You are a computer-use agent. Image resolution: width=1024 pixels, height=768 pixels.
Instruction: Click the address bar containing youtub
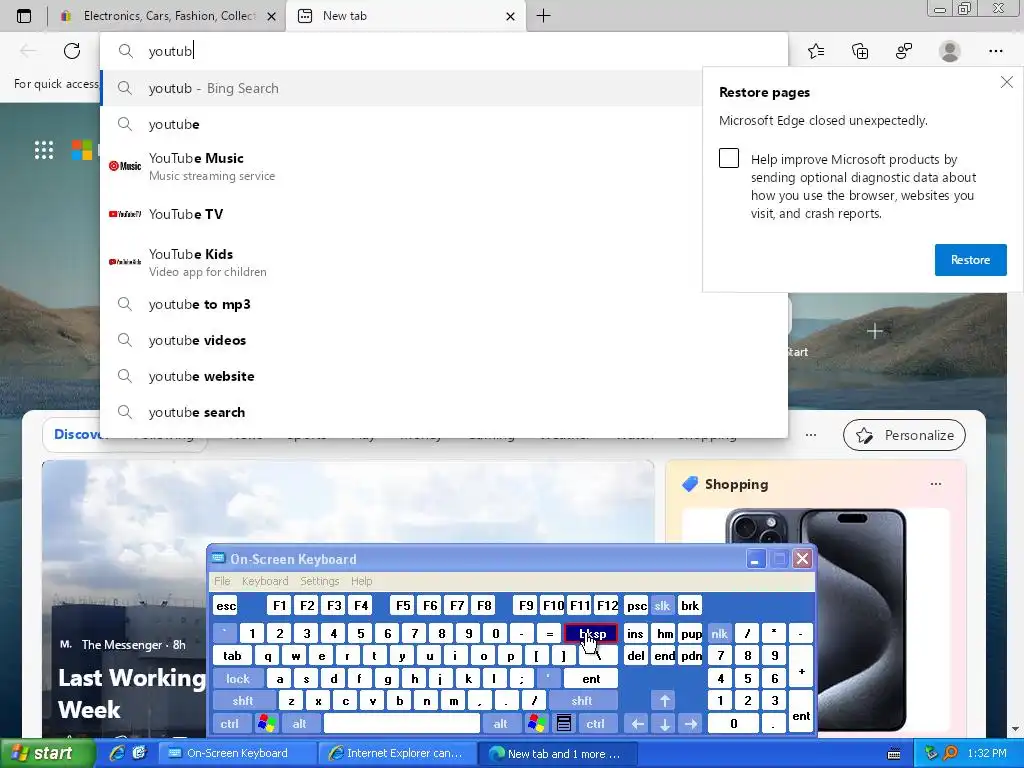tap(444, 51)
